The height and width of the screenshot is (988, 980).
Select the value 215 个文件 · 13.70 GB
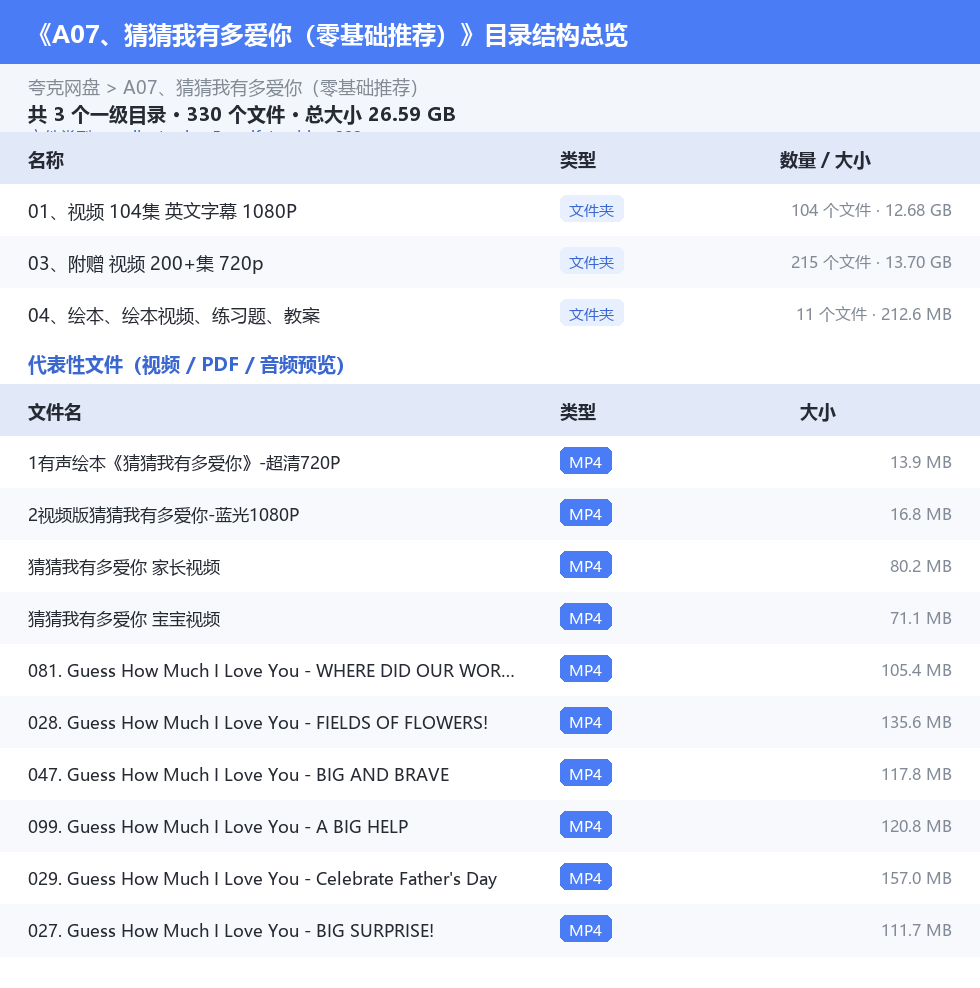(x=871, y=262)
